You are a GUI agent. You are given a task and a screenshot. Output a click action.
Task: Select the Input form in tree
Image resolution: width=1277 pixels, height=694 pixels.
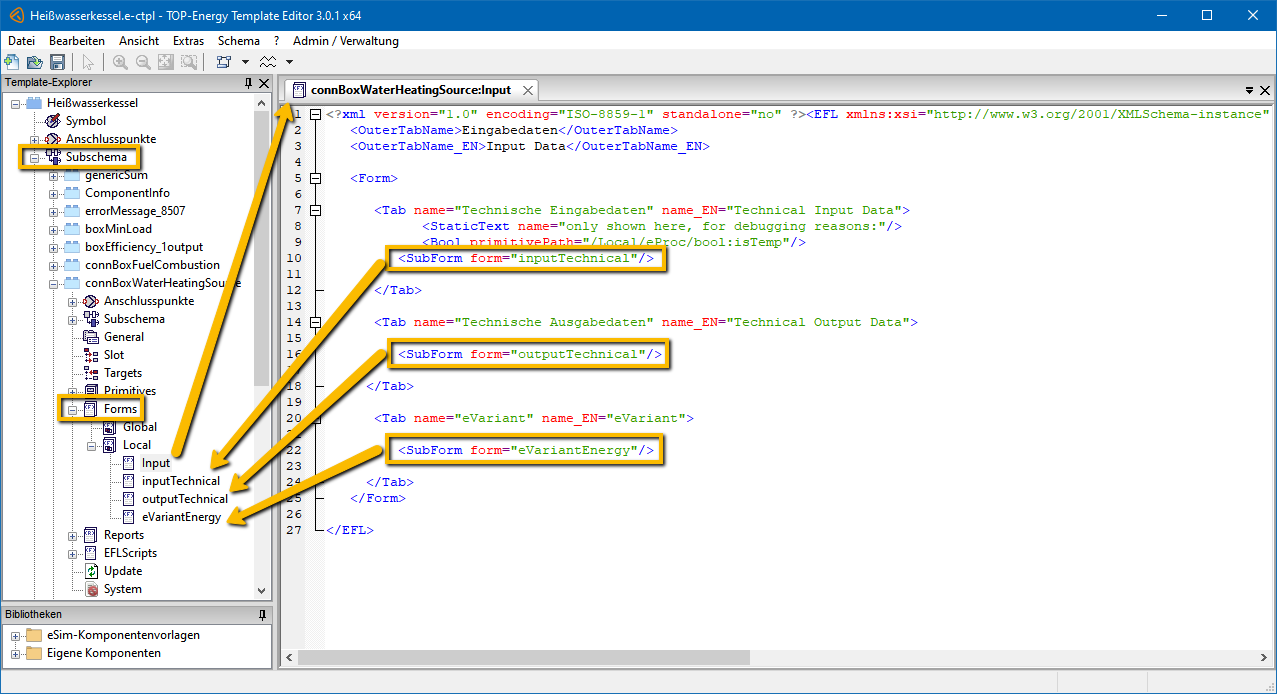156,463
